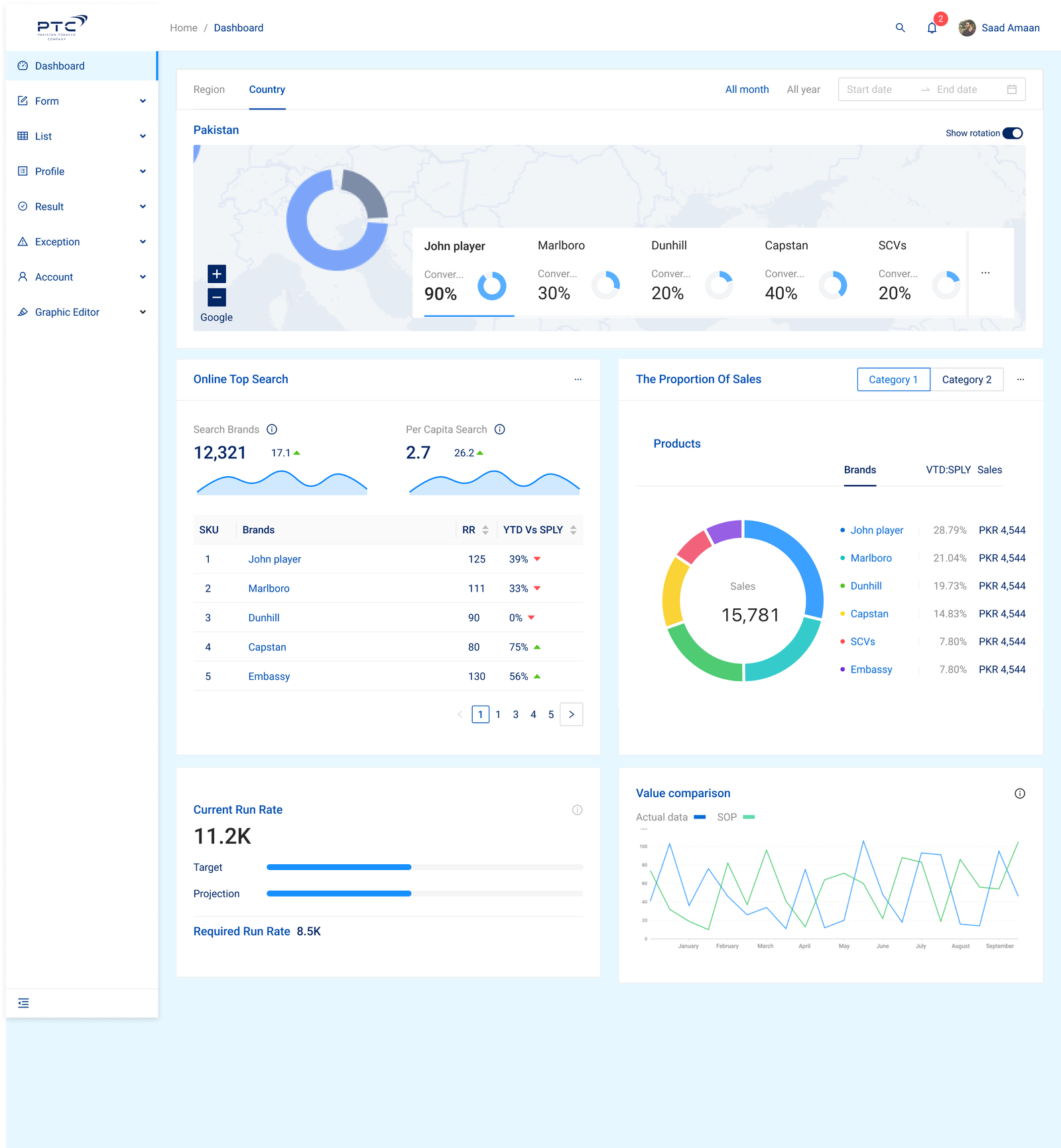This screenshot has width=1061, height=1148.
Task: Open John player link in table
Action: (x=275, y=559)
